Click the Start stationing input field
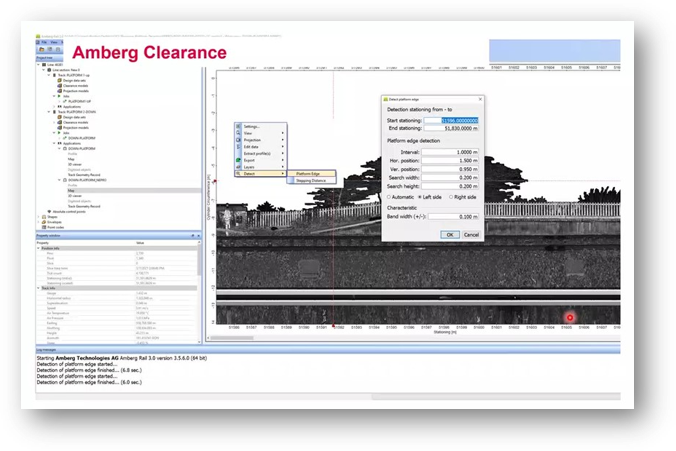 coord(451,120)
